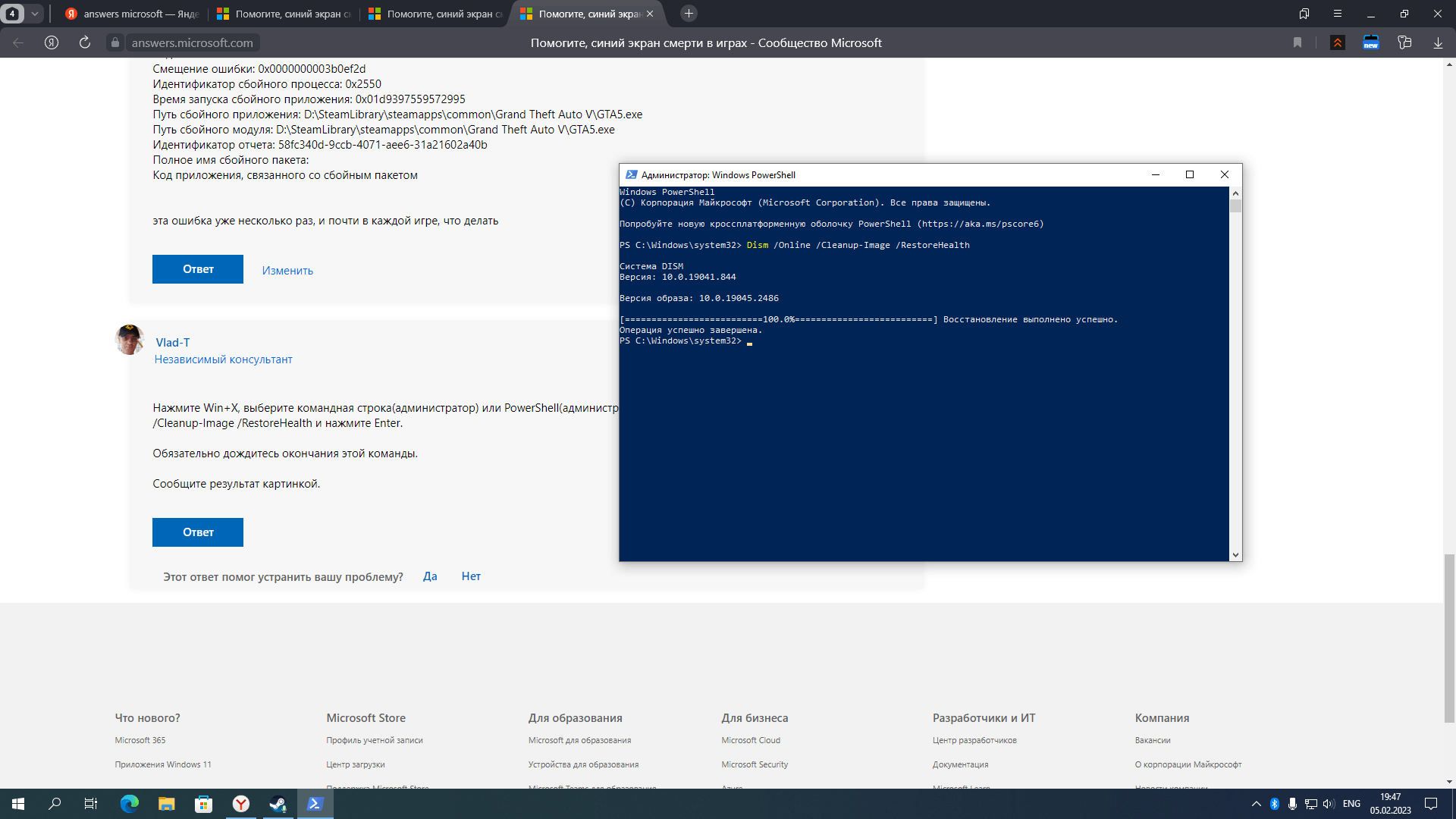Close the active browser tab

pyautogui.click(x=650, y=14)
